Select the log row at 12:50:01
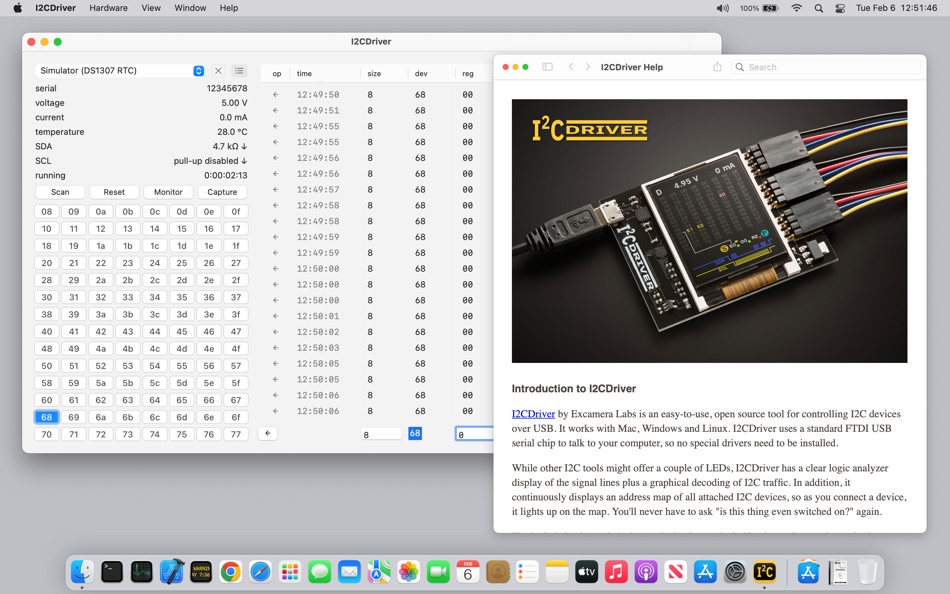Screen dimensions: 950x594 pos(377,316)
